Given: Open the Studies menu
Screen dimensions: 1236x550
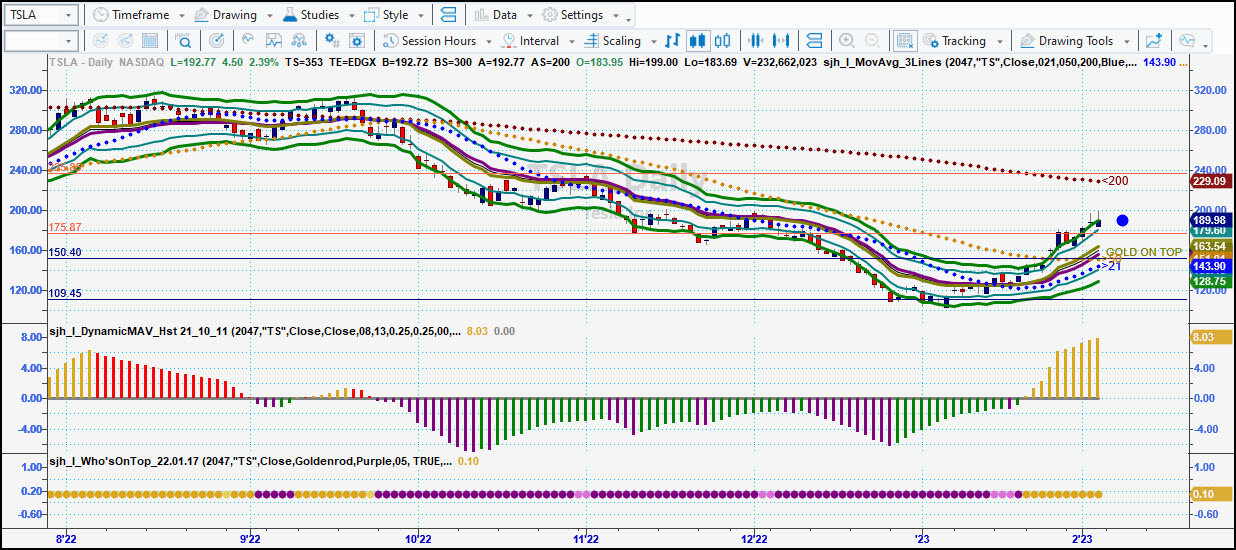Looking at the screenshot, I should [x=311, y=15].
